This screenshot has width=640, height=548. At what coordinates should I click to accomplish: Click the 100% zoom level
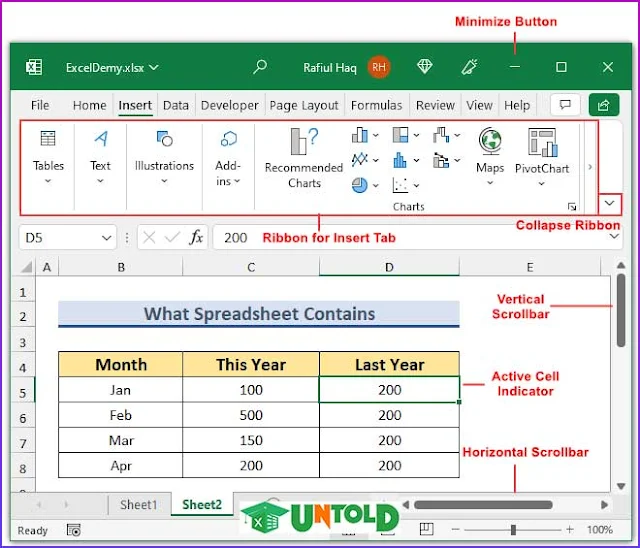click(x=600, y=530)
